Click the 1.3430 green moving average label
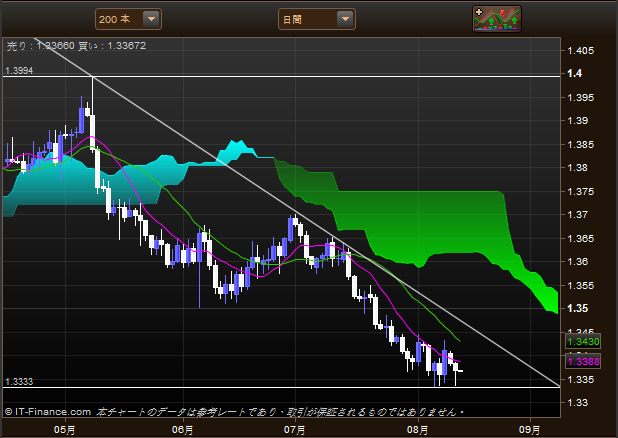Image resolution: width=618 pixels, height=438 pixels. (583, 341)
